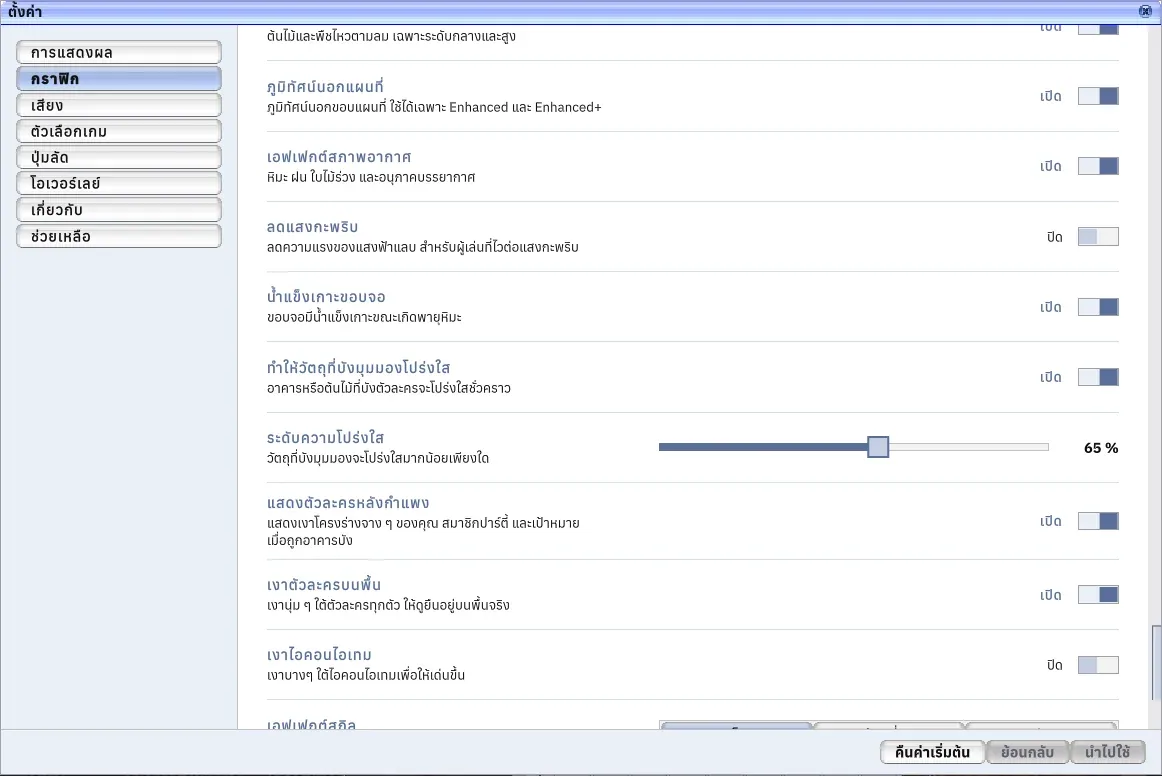The width and height of the screenshot is (1162, 776).
Task: Open the การแสดงผล settings category
Action: pos(119,53)
